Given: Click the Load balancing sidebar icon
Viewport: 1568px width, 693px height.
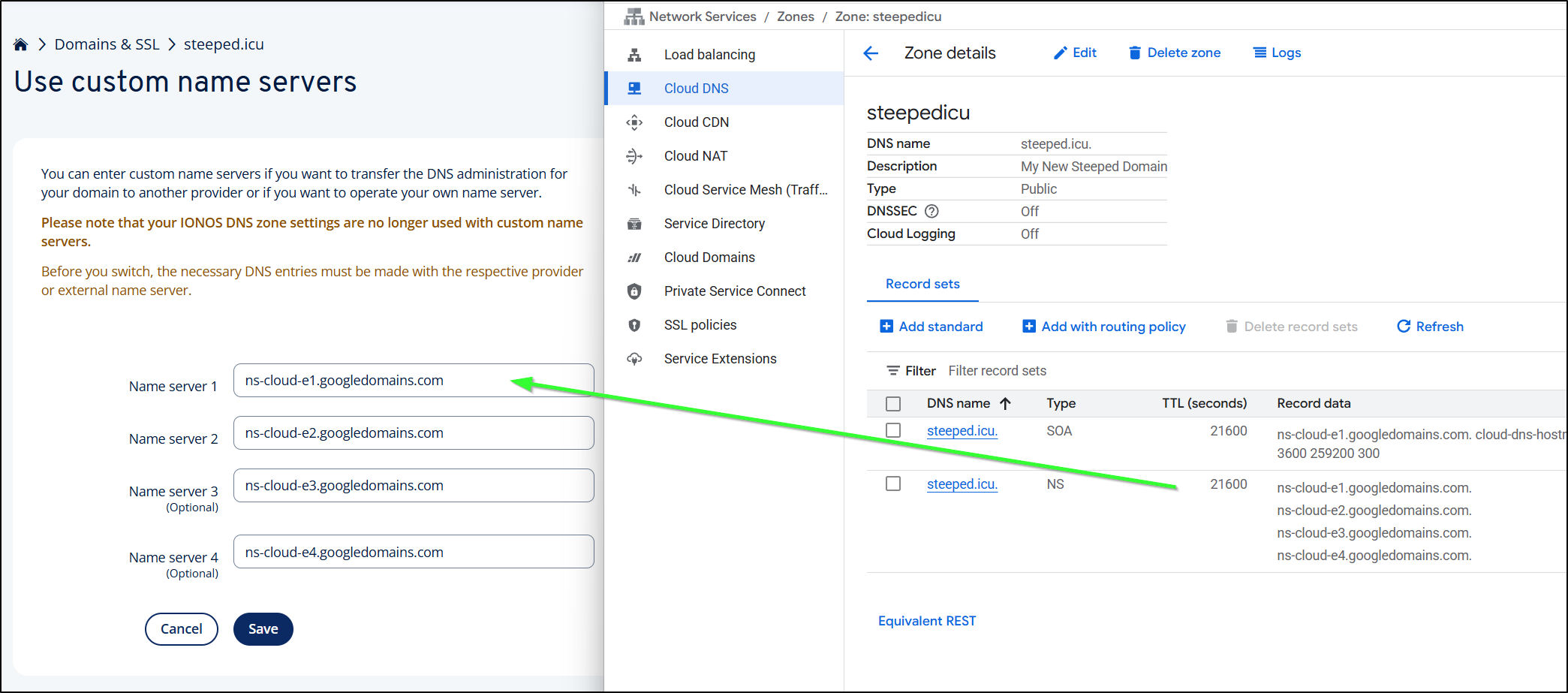Looking at the screenshot, I should pyautogui.click(x=634, y=55).
